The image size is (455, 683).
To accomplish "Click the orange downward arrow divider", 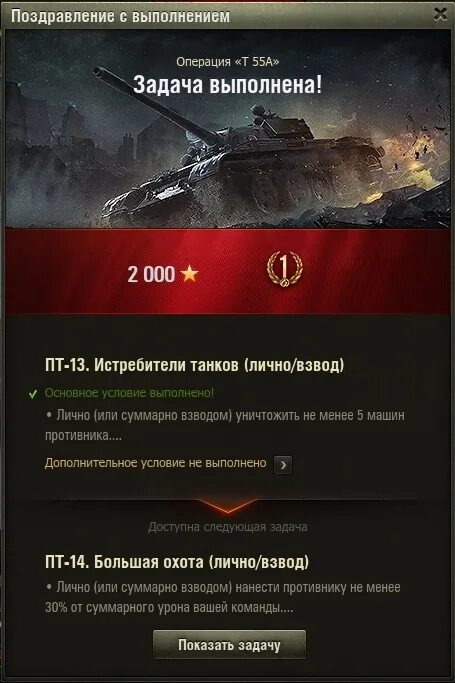I will point(227,506).
